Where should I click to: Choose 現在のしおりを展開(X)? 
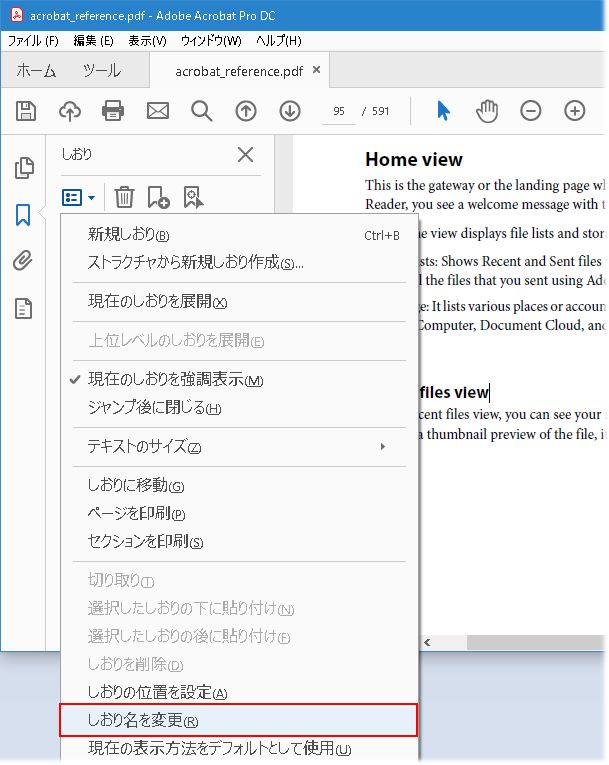(x=239, y=301)
